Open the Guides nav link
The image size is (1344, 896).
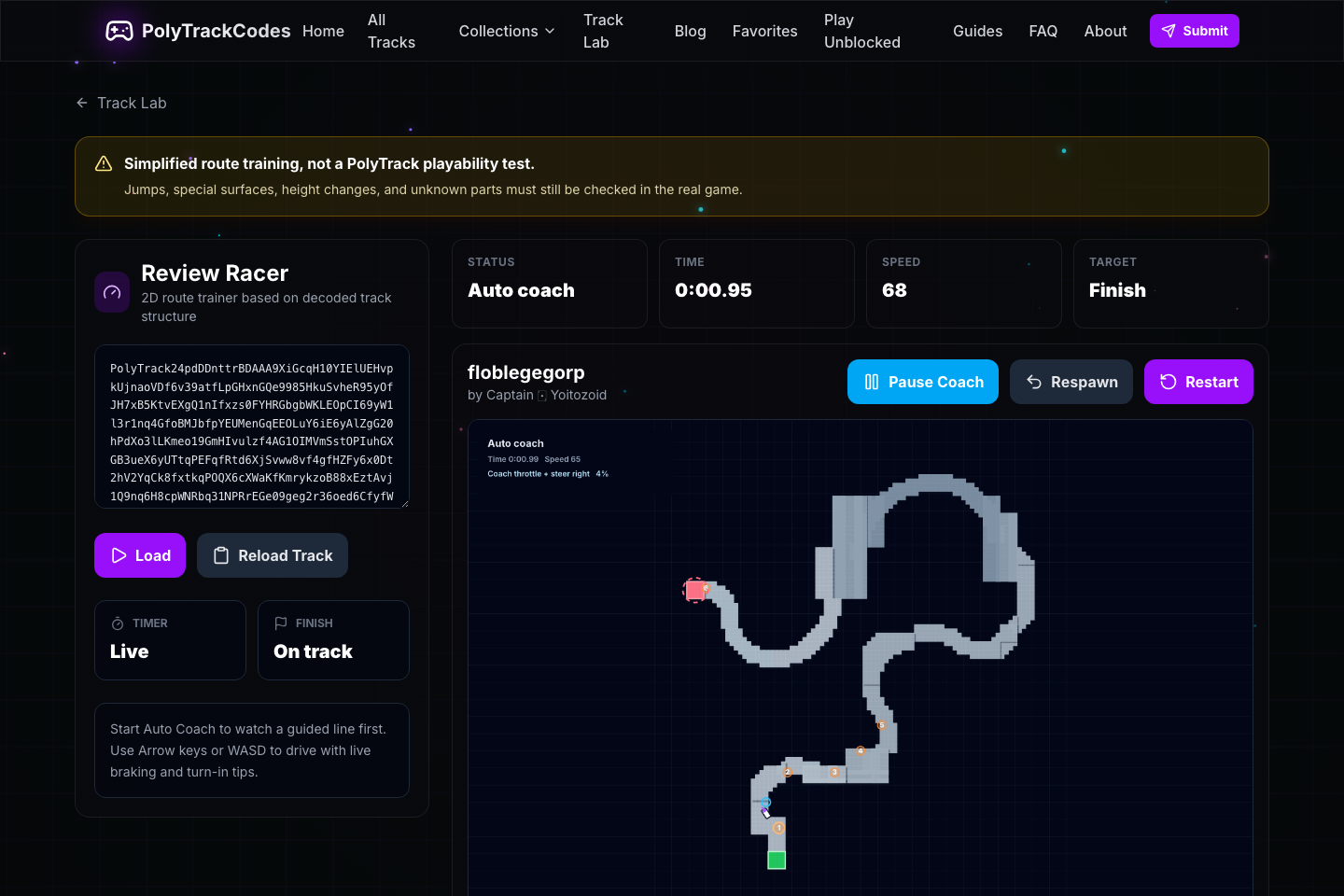click(x=977, y=31)
